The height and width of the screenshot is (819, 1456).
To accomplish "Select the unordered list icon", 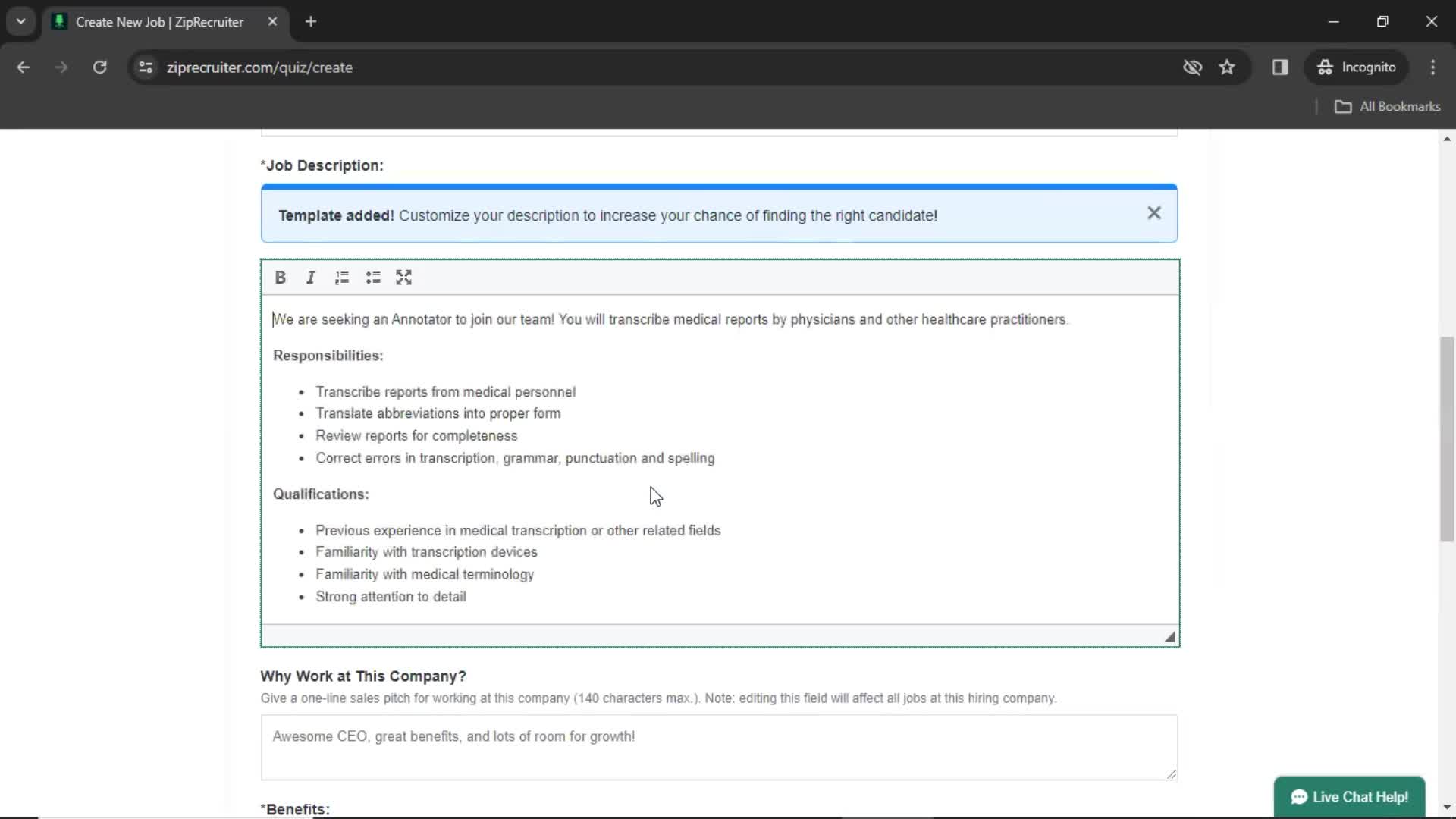I will pyautogui.click(x=374, y=277).
